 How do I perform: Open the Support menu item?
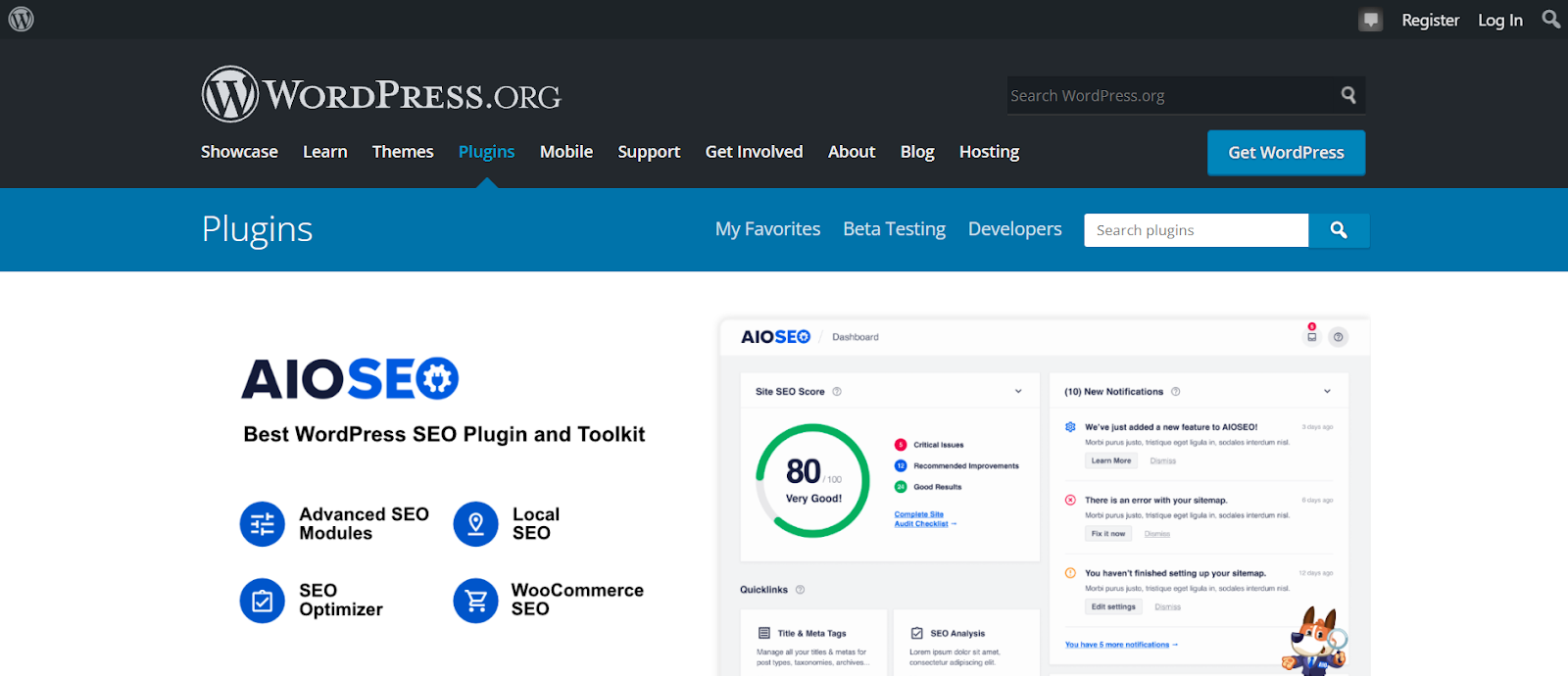[649, 152]
